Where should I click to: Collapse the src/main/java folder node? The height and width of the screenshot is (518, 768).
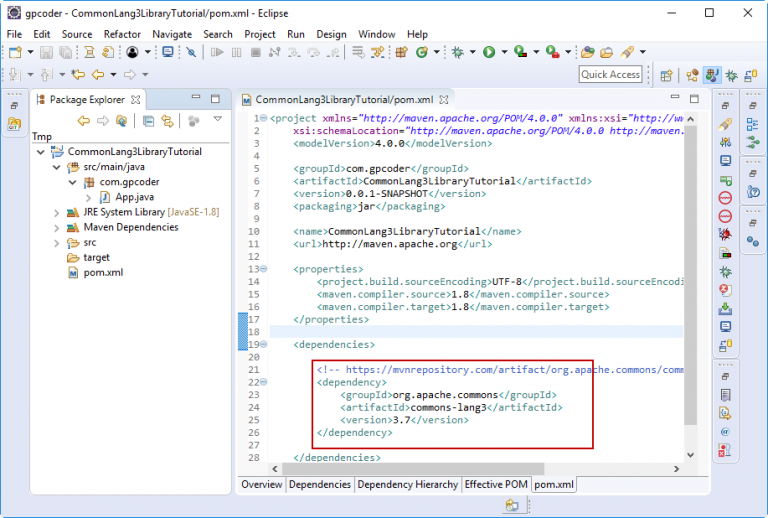pyautogui.click(x=57, y=167)
